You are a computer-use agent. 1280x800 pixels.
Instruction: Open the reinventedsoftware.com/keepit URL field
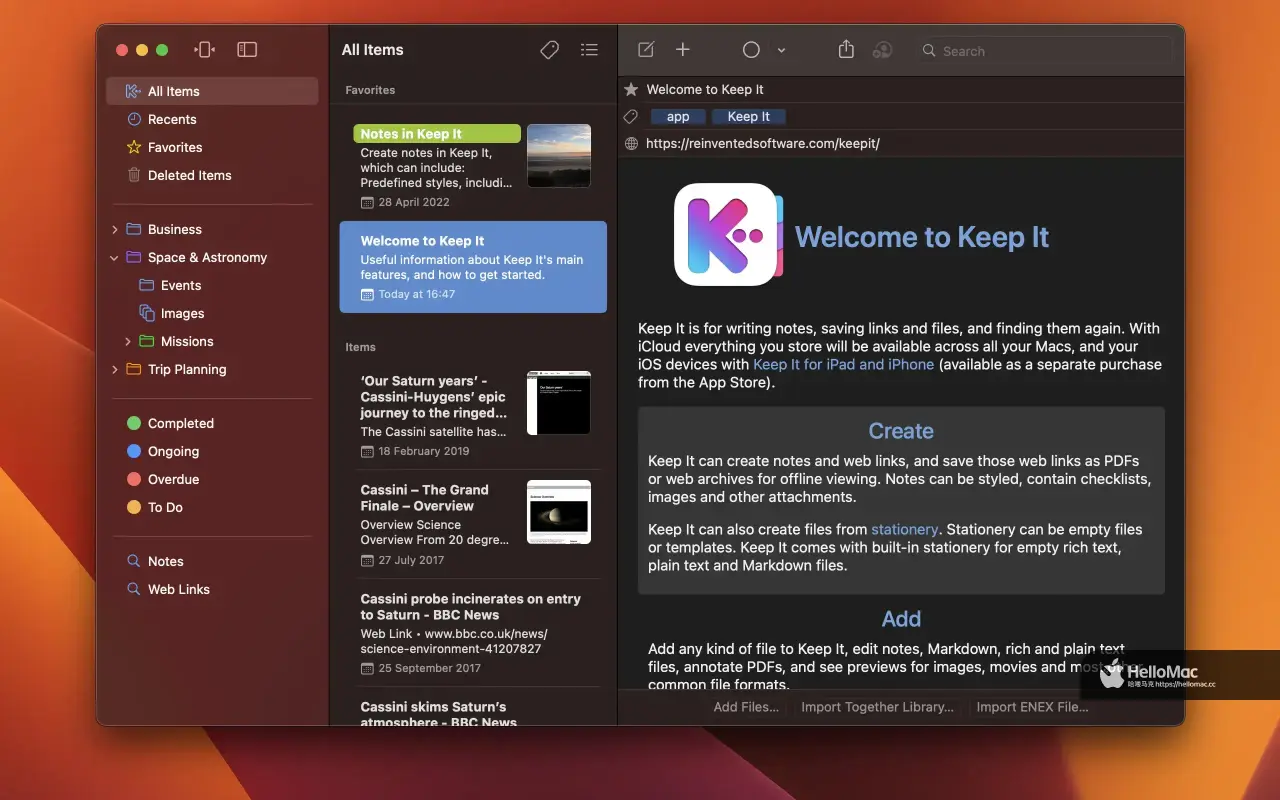(763, 144)
